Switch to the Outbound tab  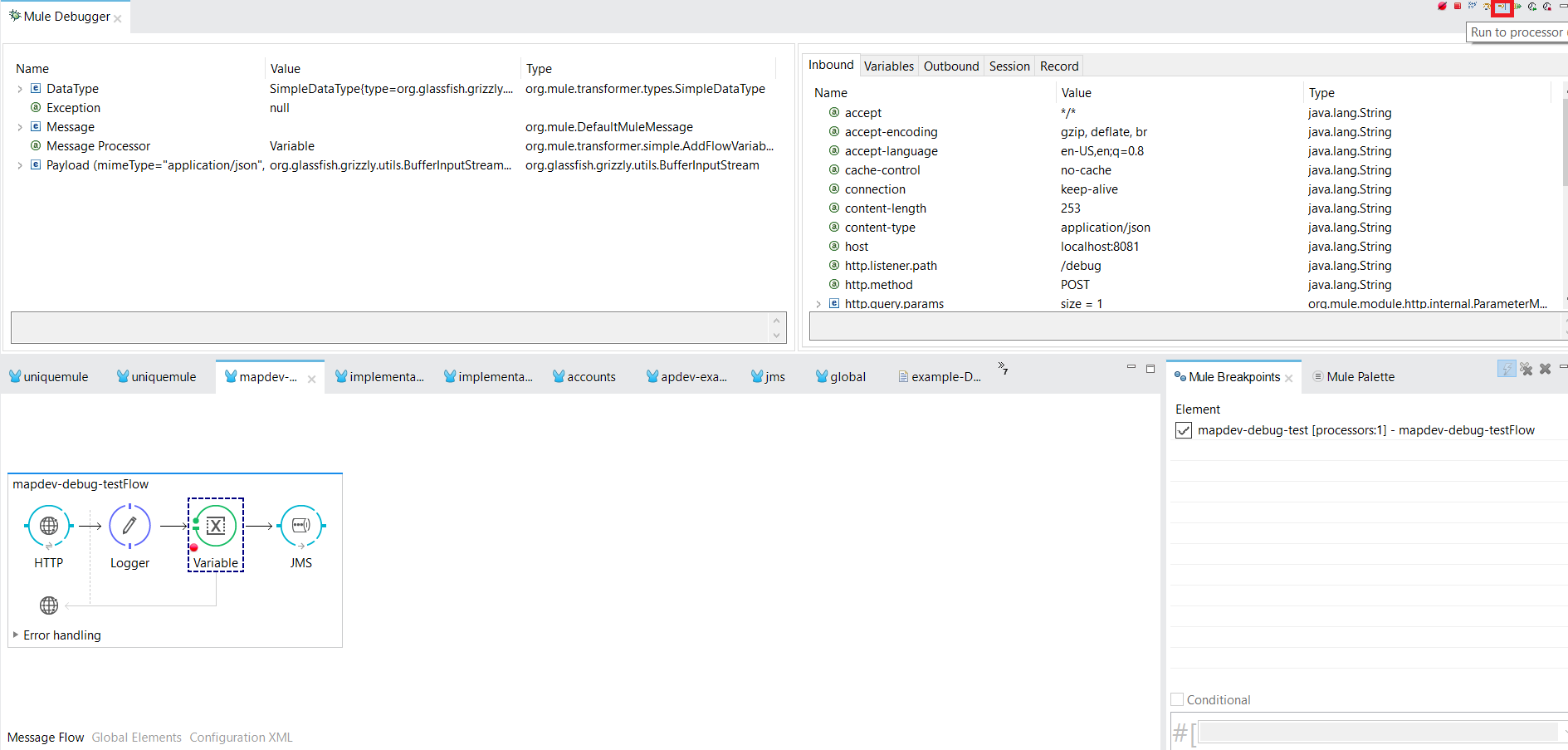[x=951, y=66]
